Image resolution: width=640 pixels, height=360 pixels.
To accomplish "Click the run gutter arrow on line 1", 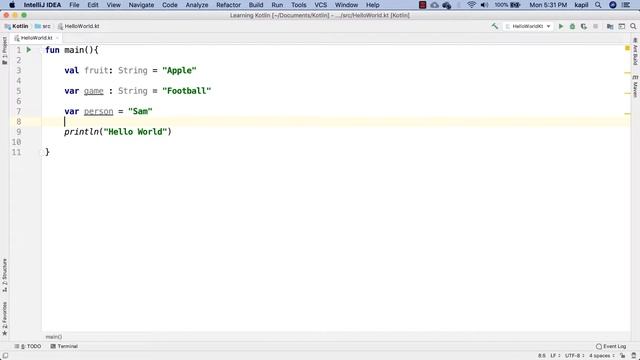I will click(29, 50).
